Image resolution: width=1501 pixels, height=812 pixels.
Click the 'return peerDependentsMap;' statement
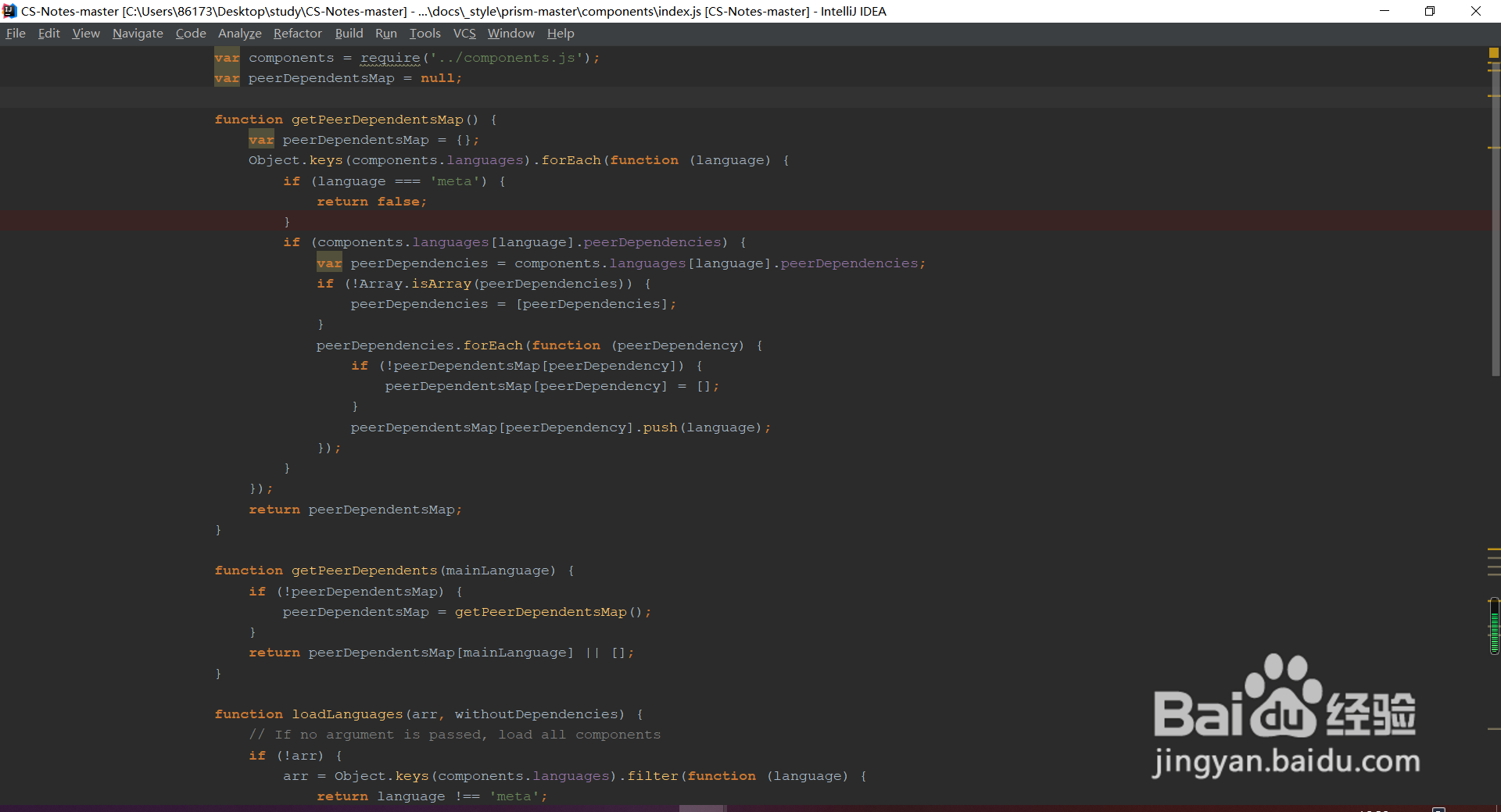(x=356, y=510)
